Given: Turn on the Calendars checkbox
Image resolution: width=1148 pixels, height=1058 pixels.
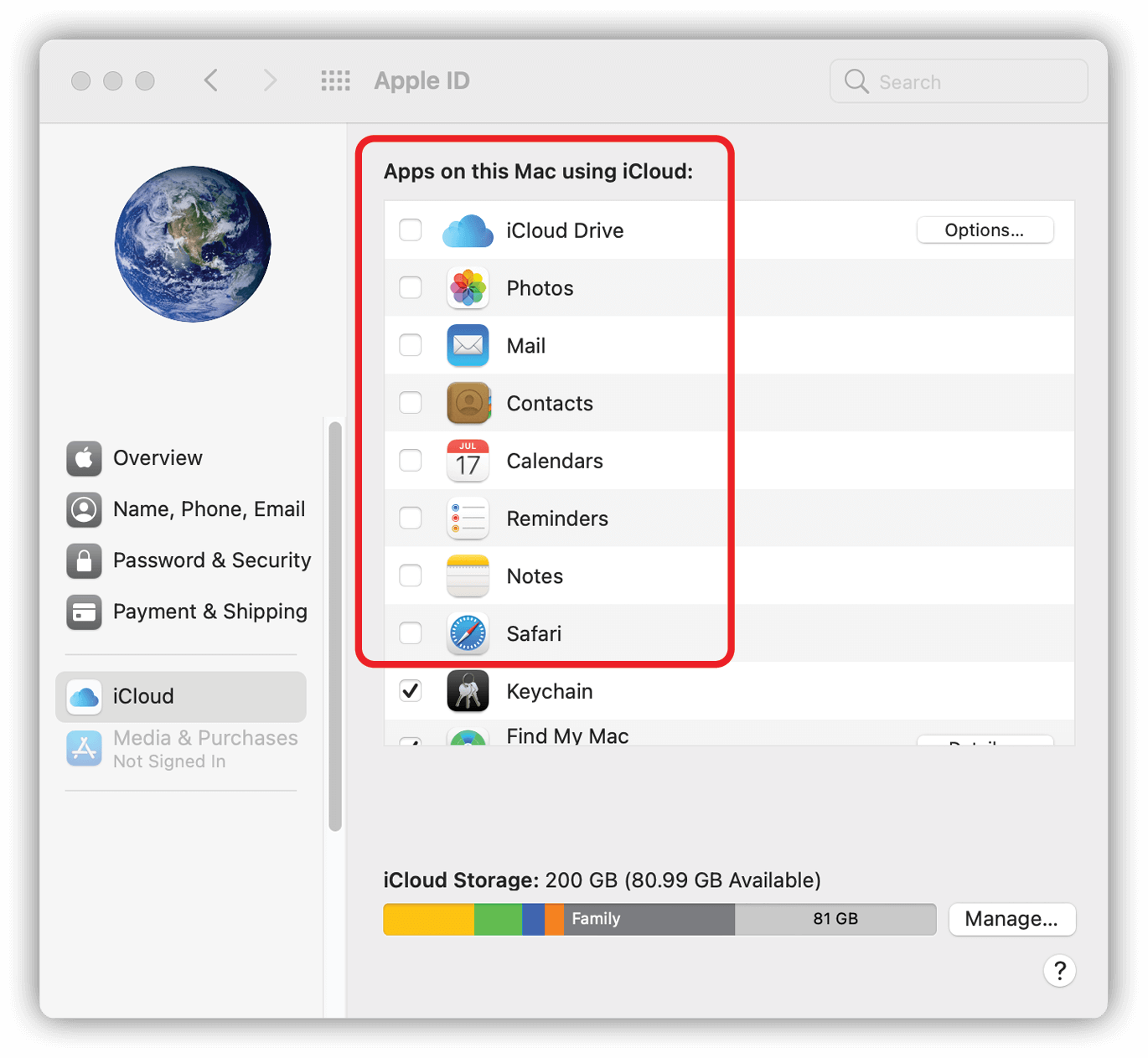Looking at the screenshot, I should 411,460.
